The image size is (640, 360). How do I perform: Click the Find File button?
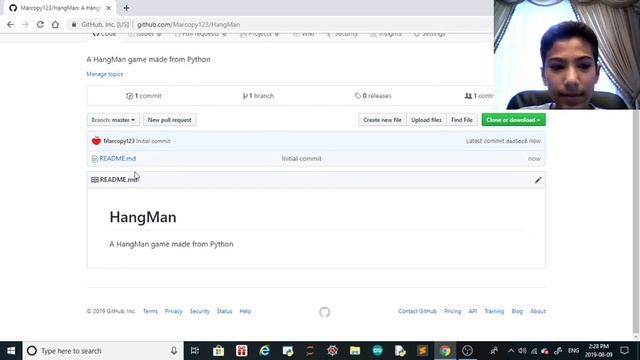pyautogui.click(x=462, y=120)
